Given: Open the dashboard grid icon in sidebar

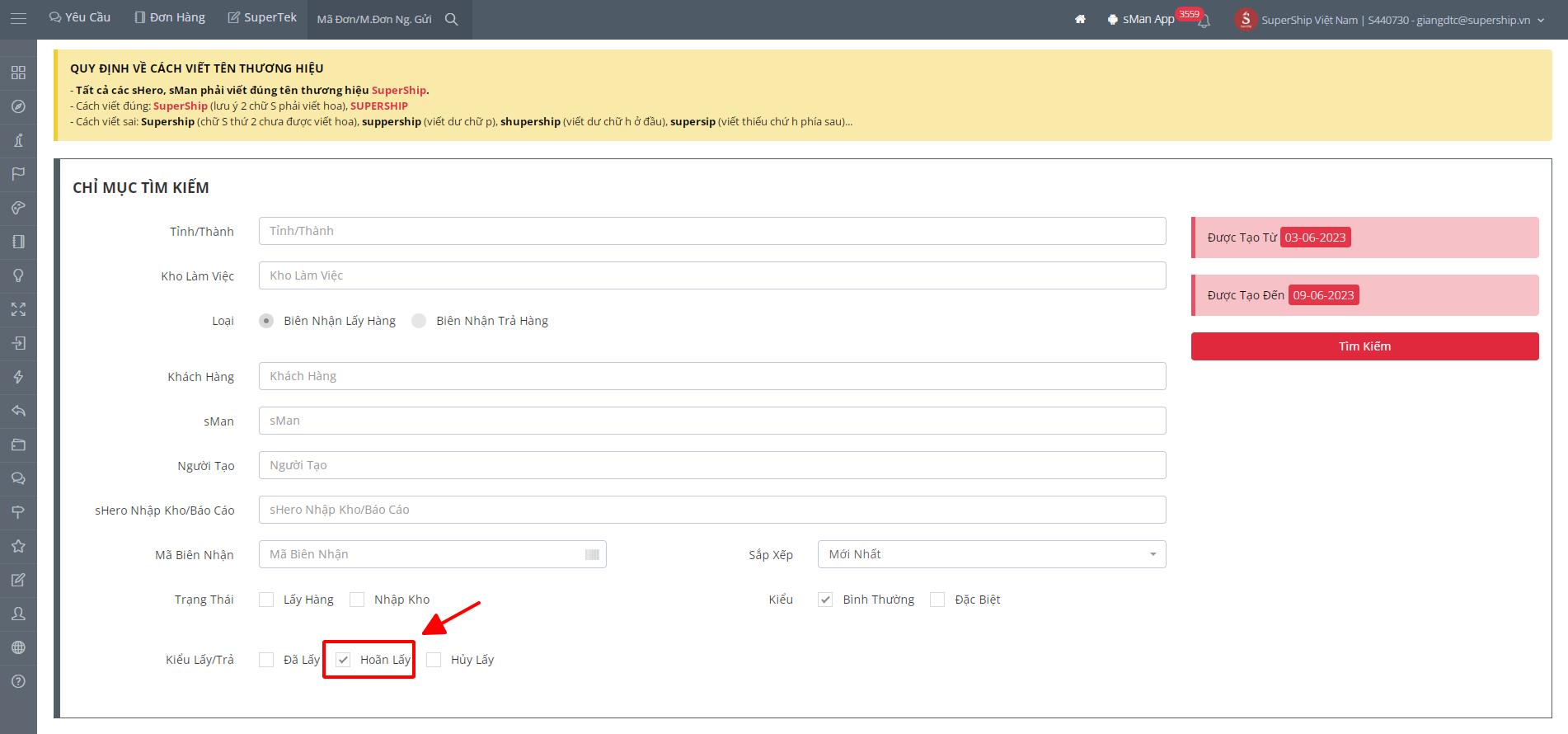Looking at the screenshot, I should (x=18, y=73).
